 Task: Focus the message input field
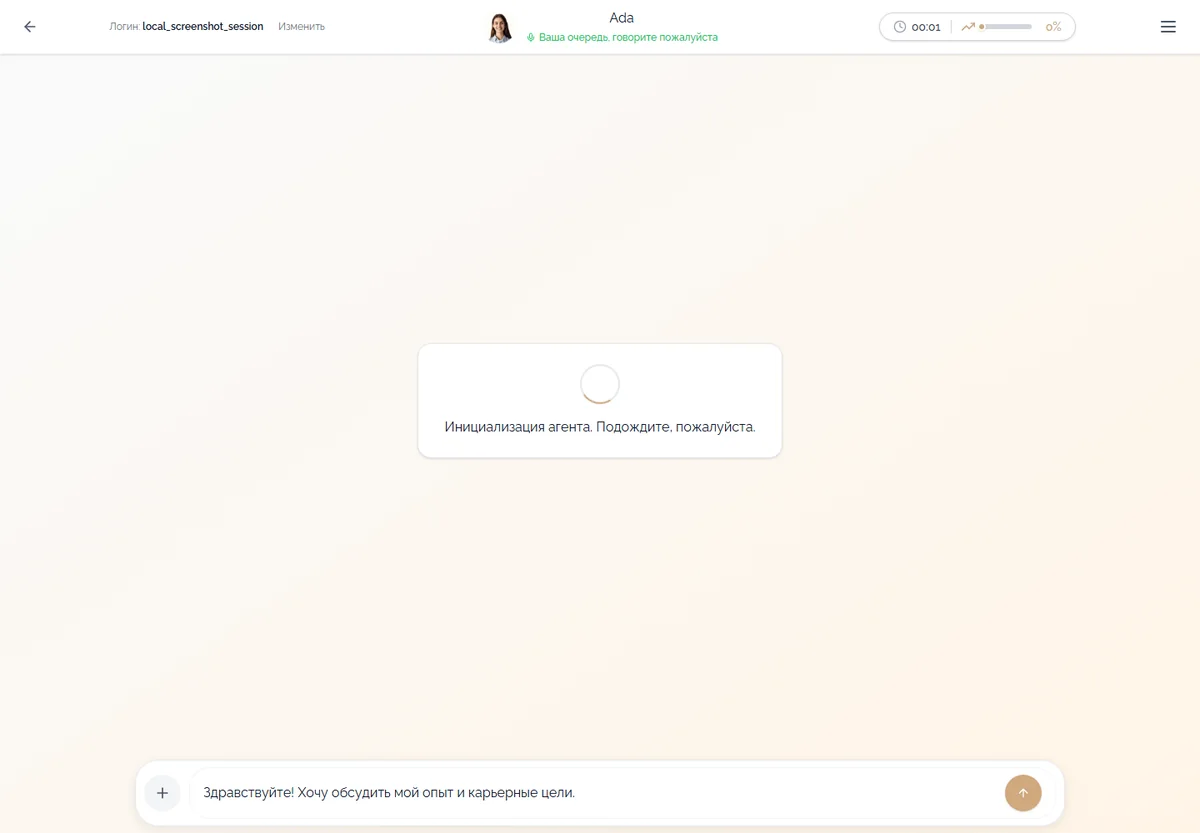click(597, 793)
